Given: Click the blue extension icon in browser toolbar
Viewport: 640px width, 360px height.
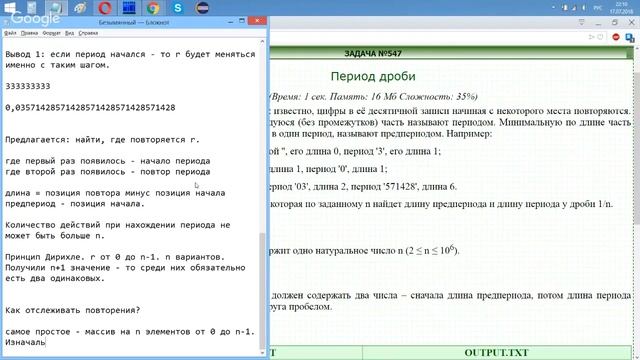Looking at the screenshot, I should [x=629, y=38].
